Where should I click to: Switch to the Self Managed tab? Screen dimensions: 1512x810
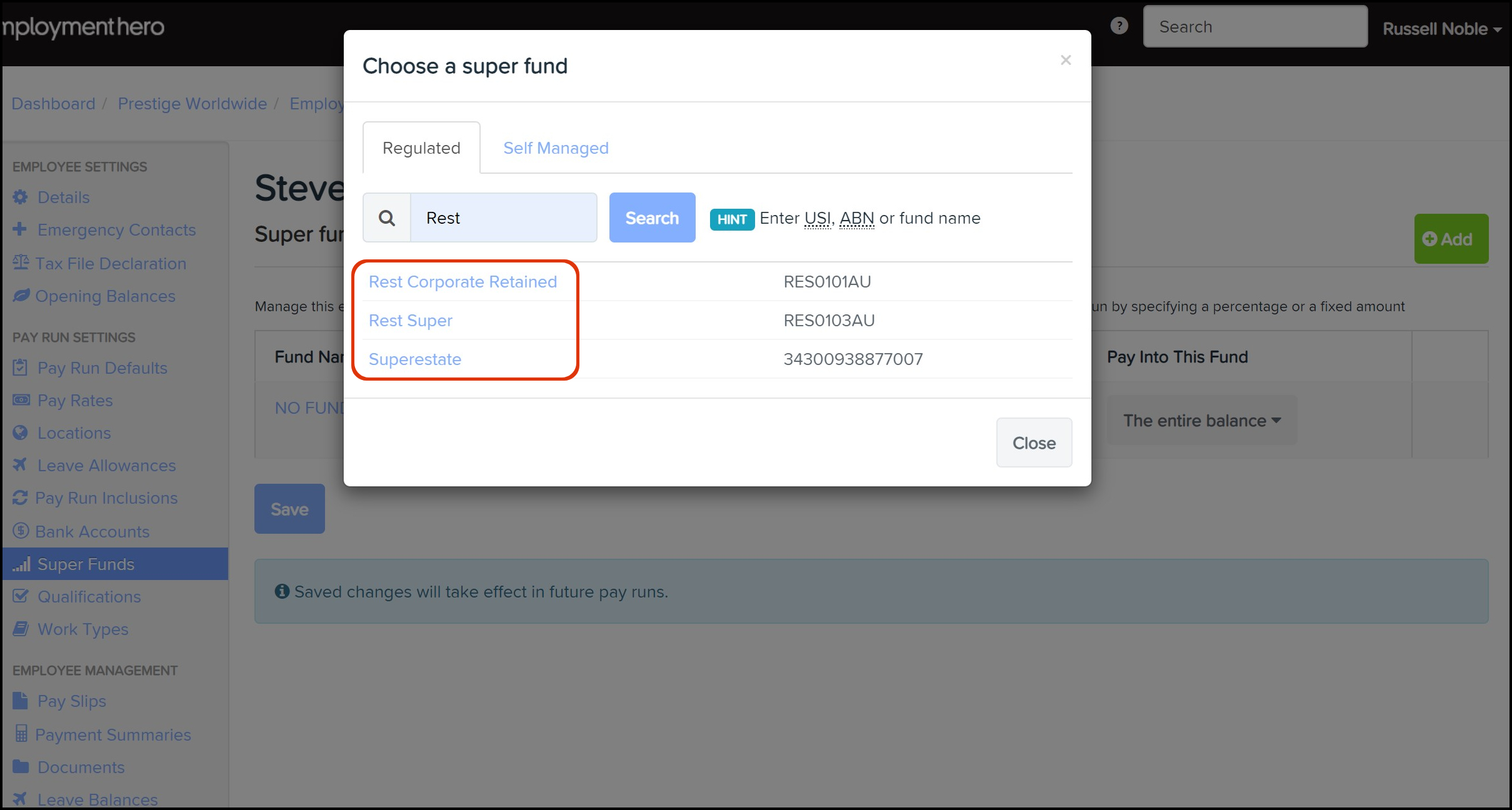tap(556, 148)
